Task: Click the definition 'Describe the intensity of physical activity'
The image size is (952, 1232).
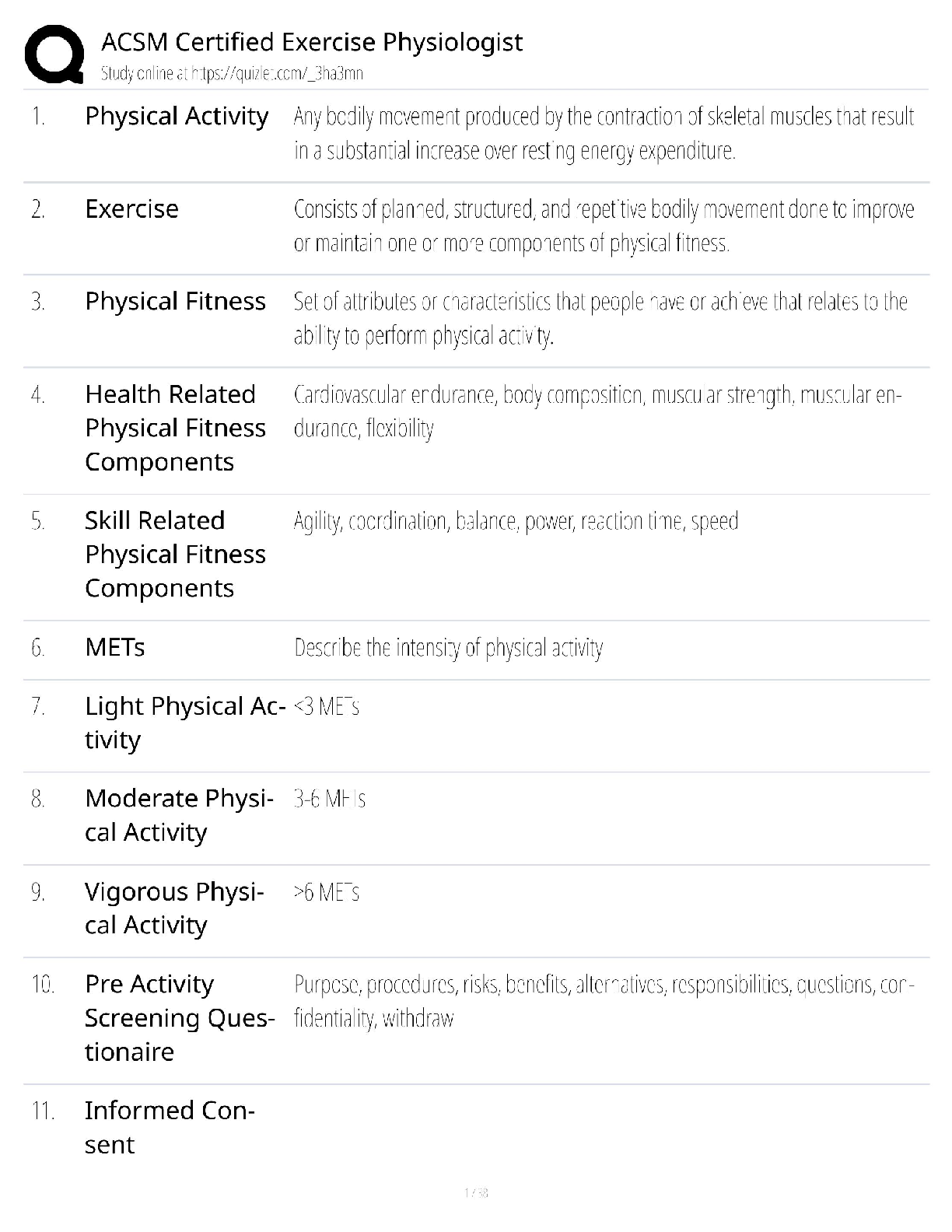Action: (x=448, y=647)
